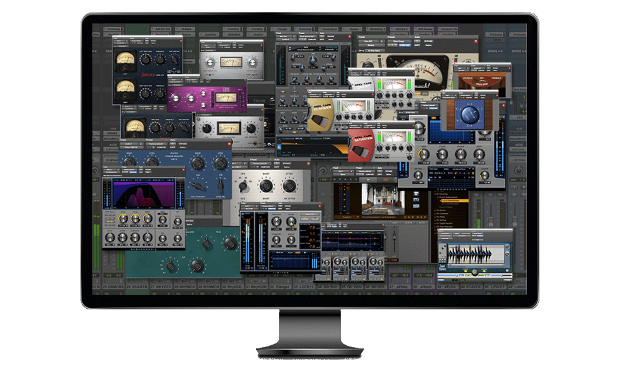Open the preset dropdown in the cream compressor's header
Screen dimensions: 620x372
pos(399,41)
